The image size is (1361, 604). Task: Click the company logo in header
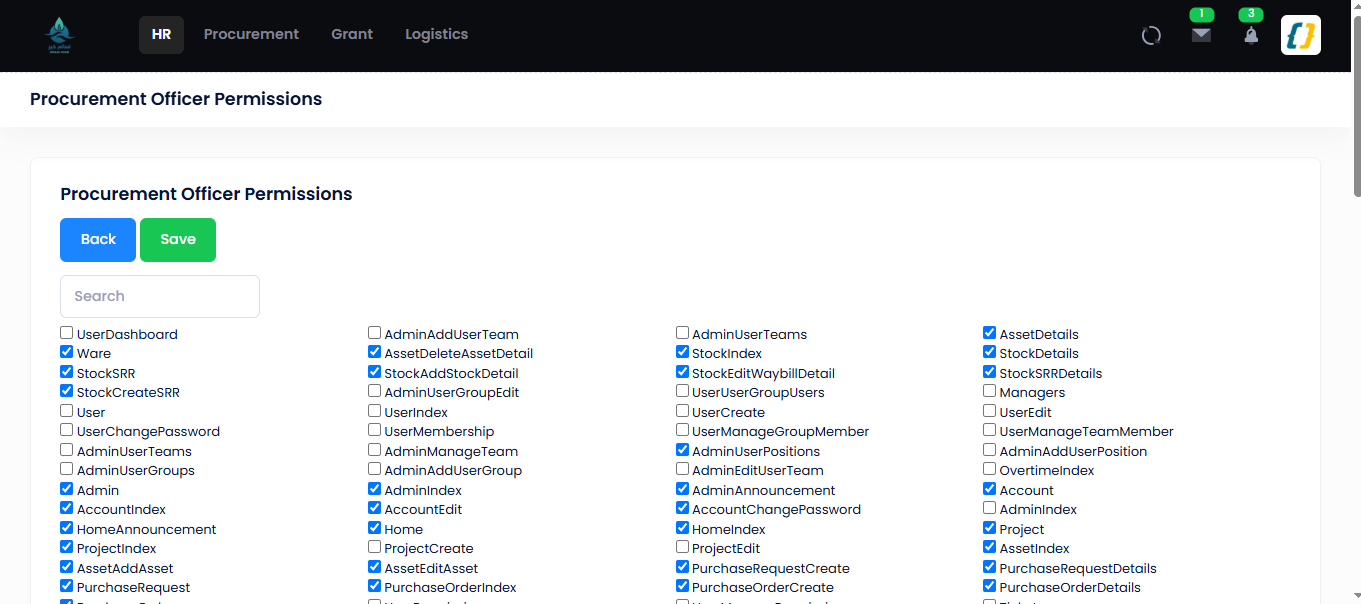(60, 35)
